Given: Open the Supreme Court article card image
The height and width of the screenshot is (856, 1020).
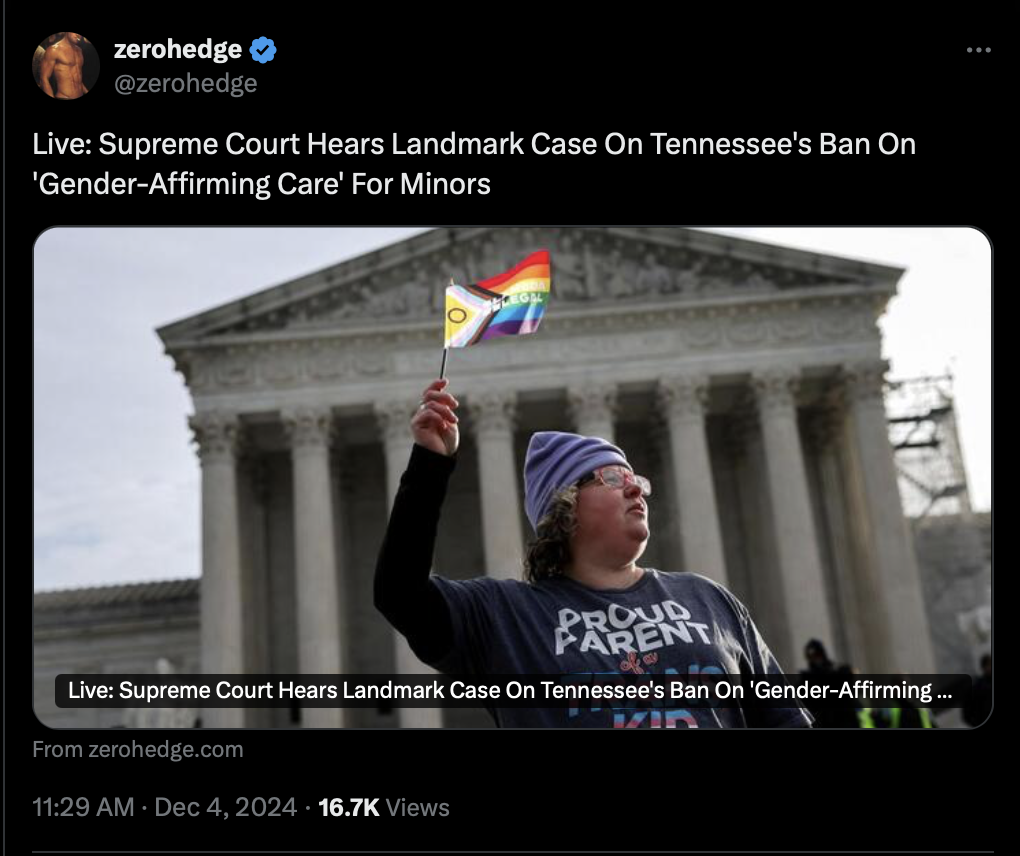Looking at the screenshot, I should click(x=513, y=477).
